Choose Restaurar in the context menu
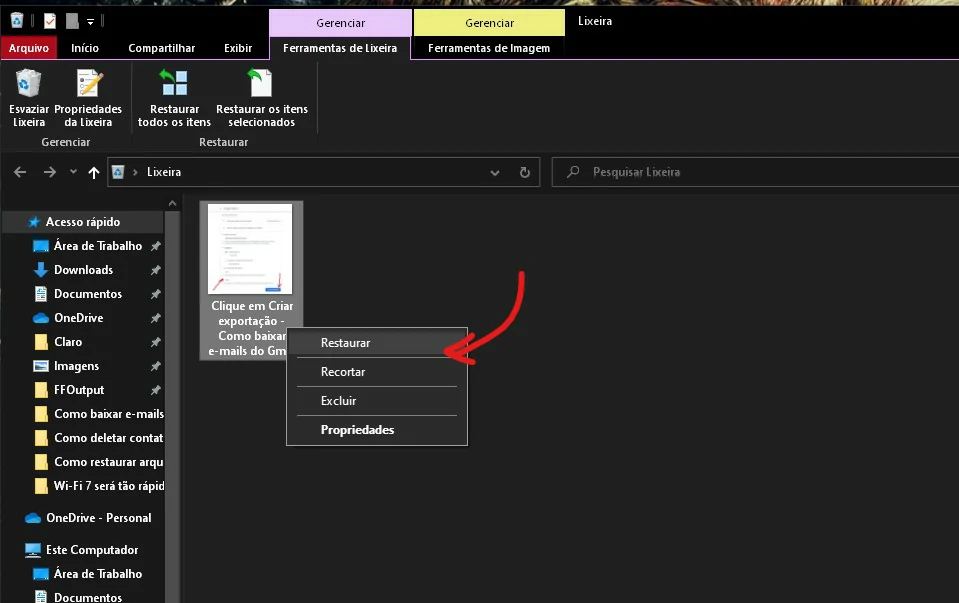 (x=377, y=343)
